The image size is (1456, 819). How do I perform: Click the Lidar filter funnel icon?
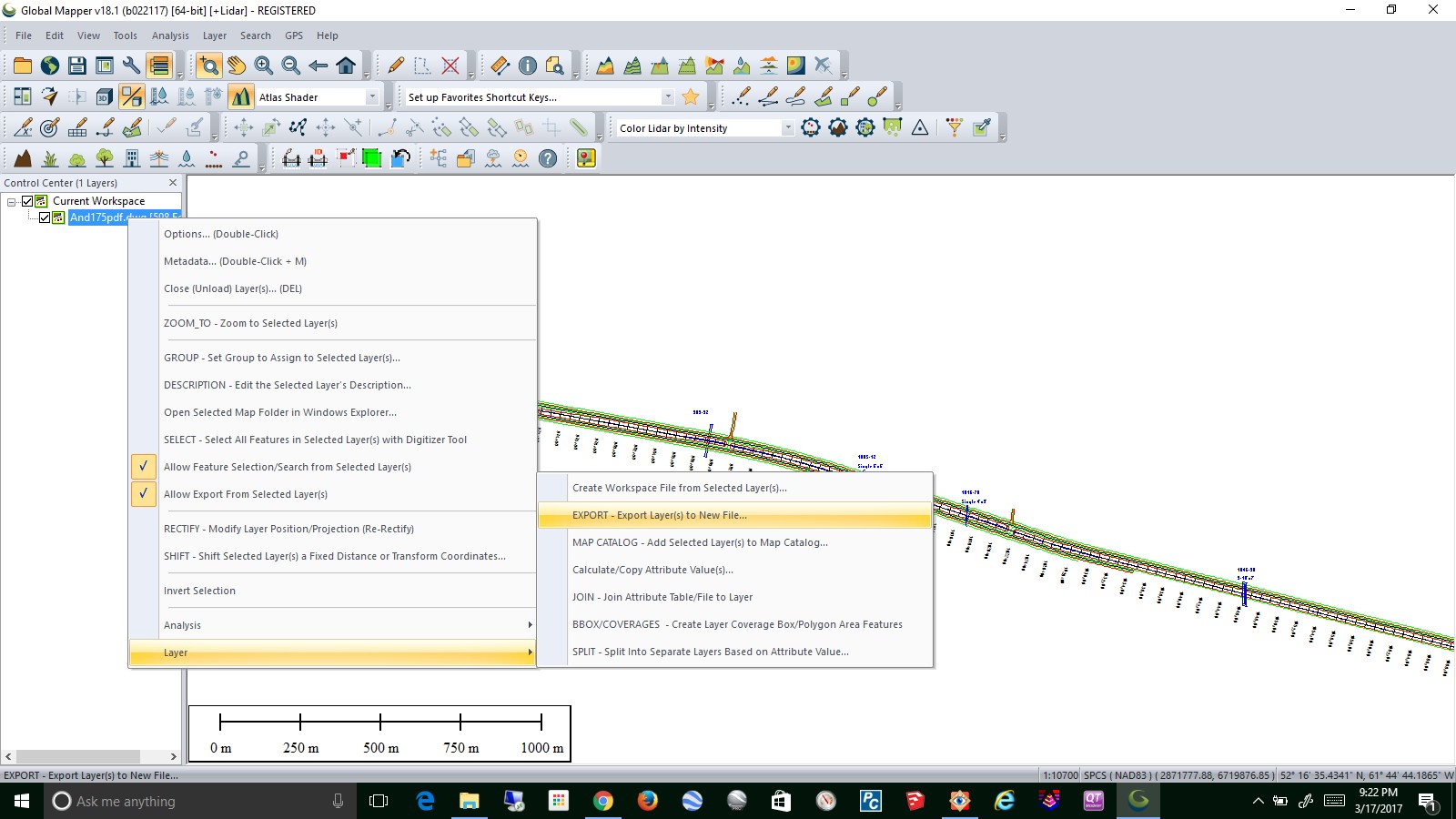click(x=955, y=127)
